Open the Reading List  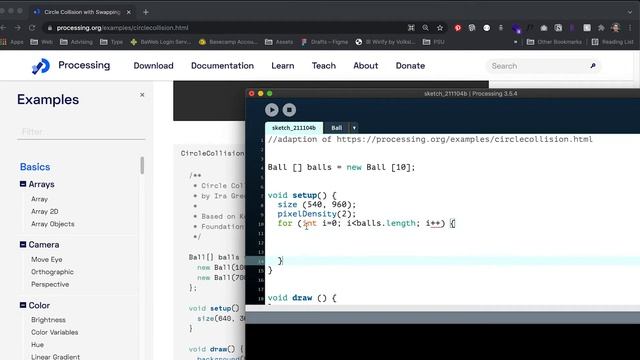pyautogui.click(x=613, y=42)
